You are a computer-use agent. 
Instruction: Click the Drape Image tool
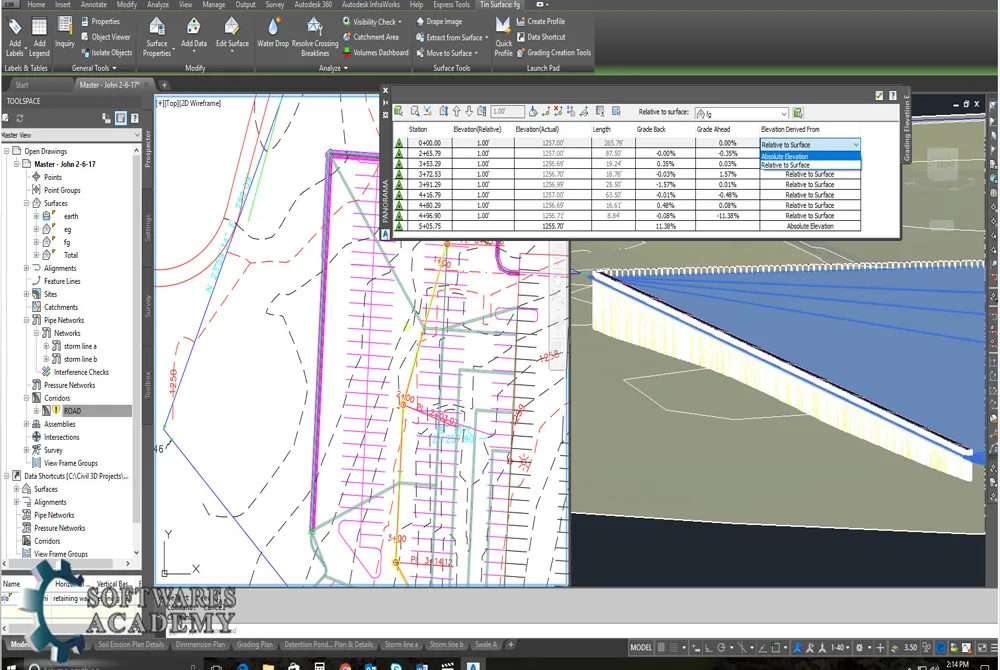439,21
